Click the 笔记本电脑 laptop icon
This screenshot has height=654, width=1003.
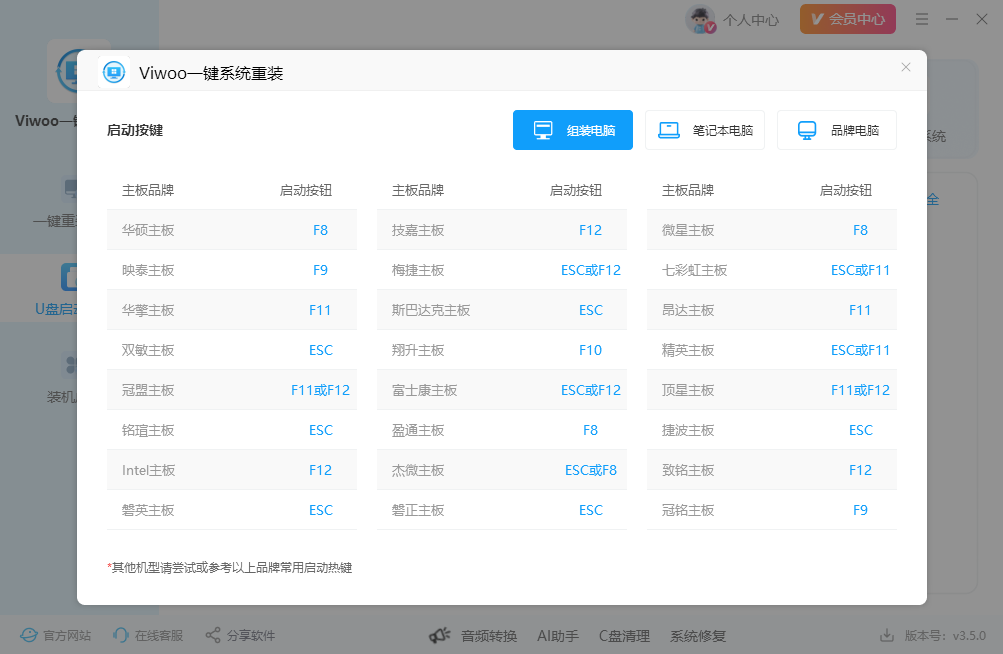pyautogui.click(x=669, y=130)
